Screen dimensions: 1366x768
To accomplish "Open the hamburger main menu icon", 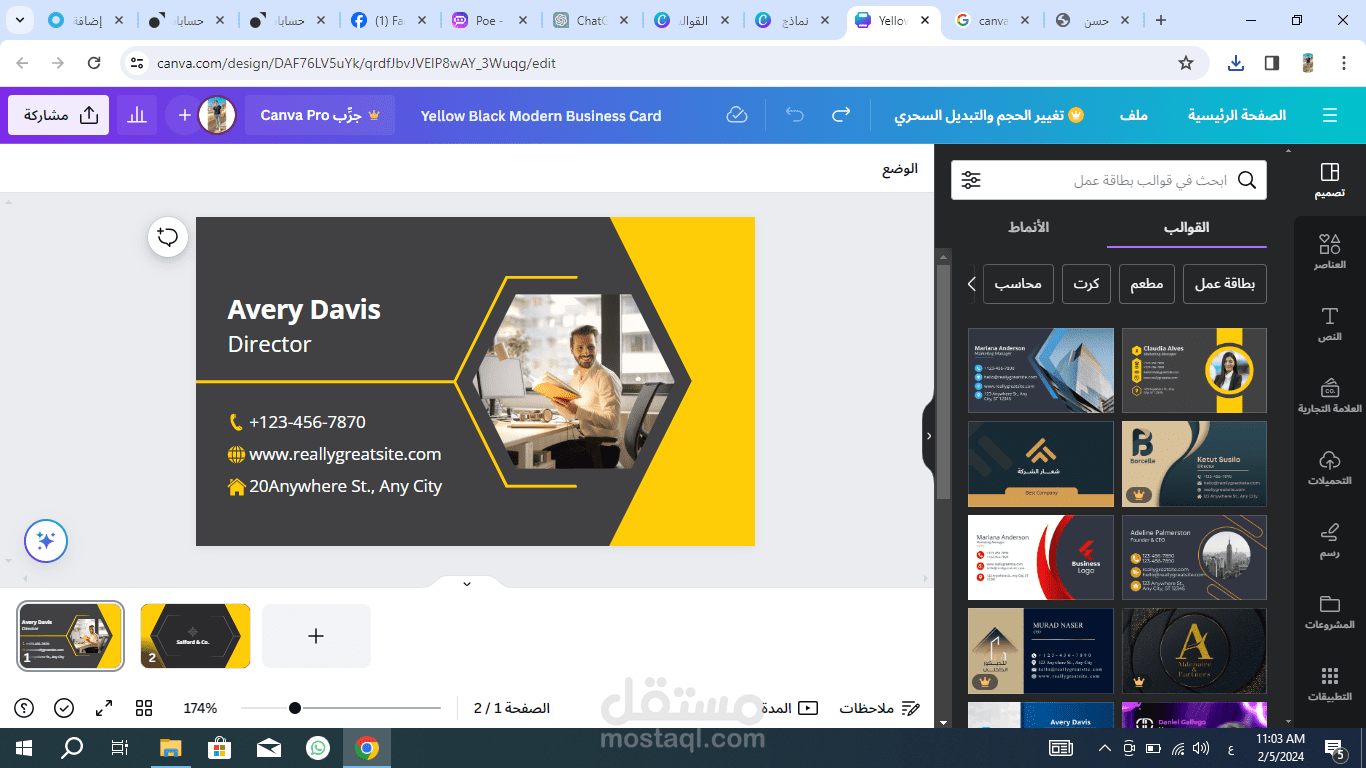I will pyautogui.click(x=1330, y=115).
